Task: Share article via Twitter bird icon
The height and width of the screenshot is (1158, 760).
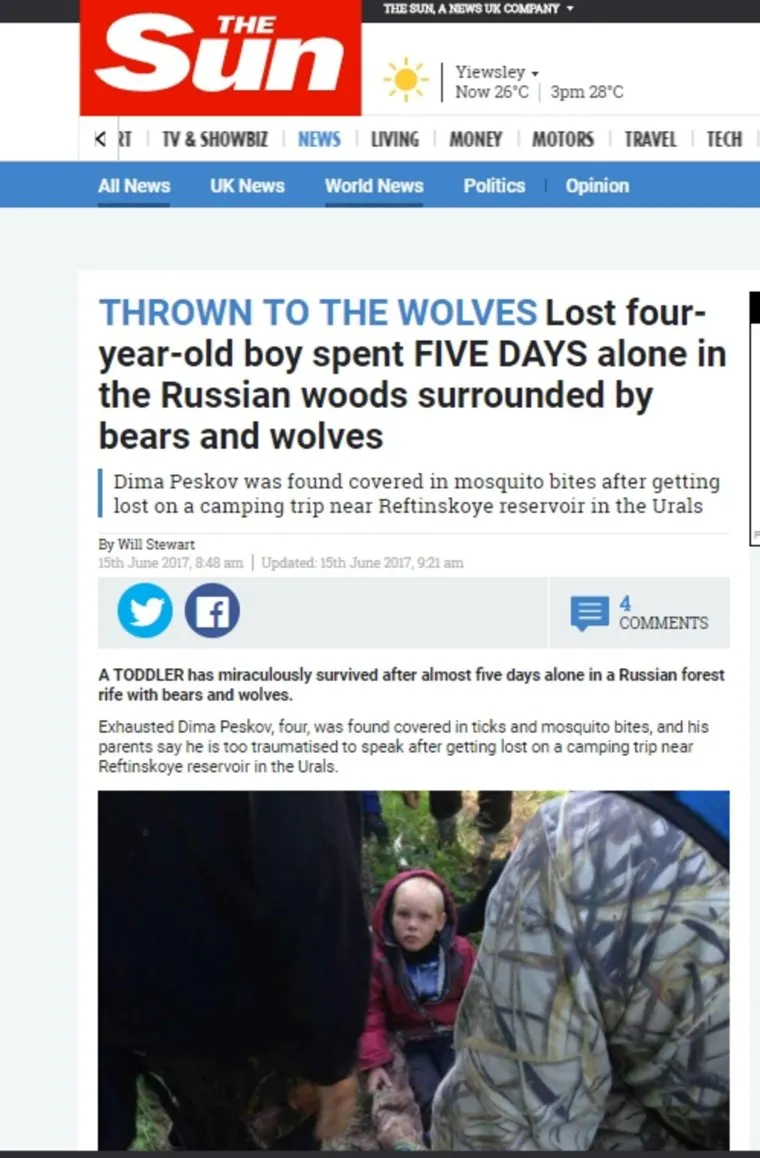Action: click(145, 611)
